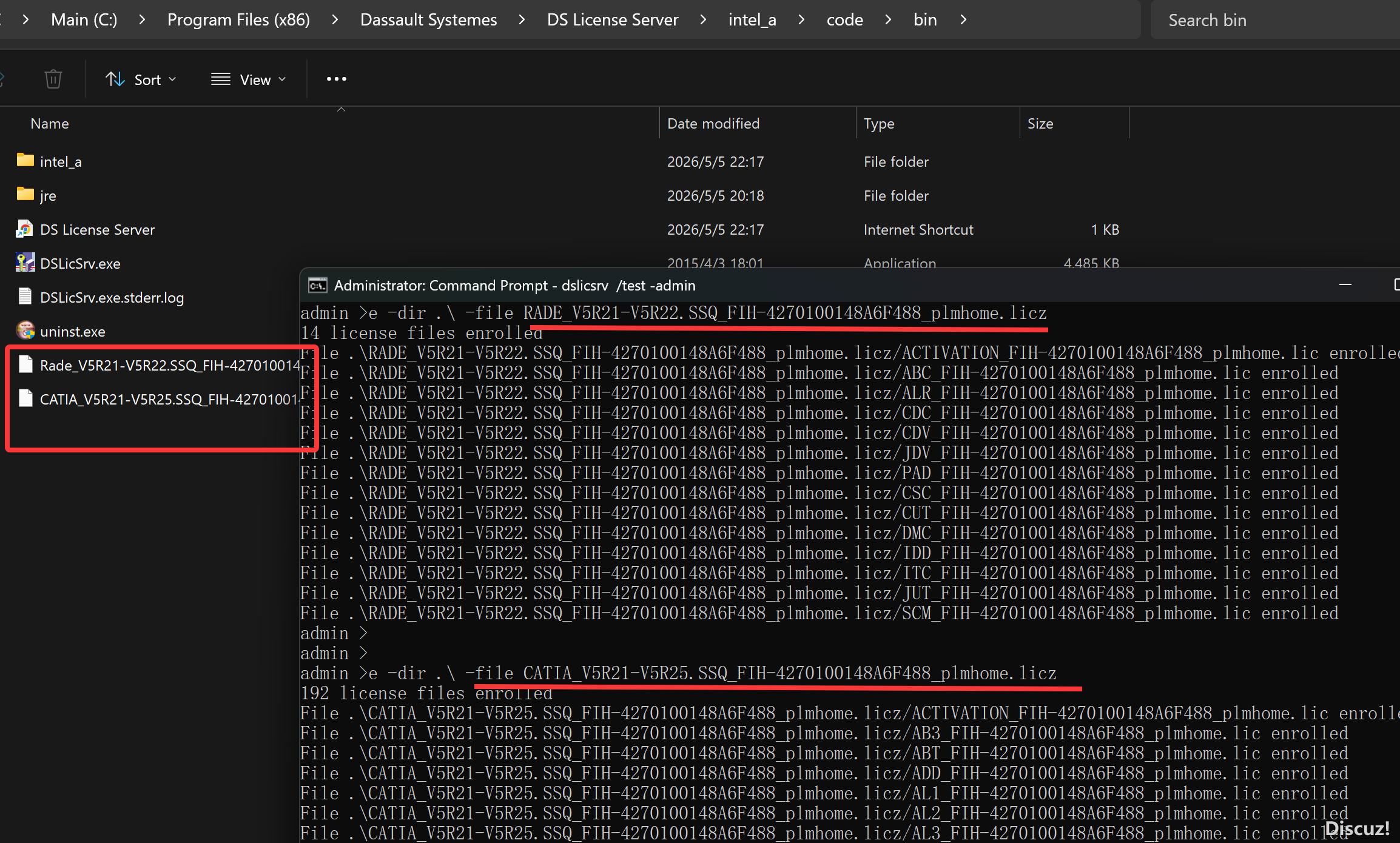The image size is (1400, 843).
Task: Expand chevron after bin breadcrumb
Action: coord(963,20)
